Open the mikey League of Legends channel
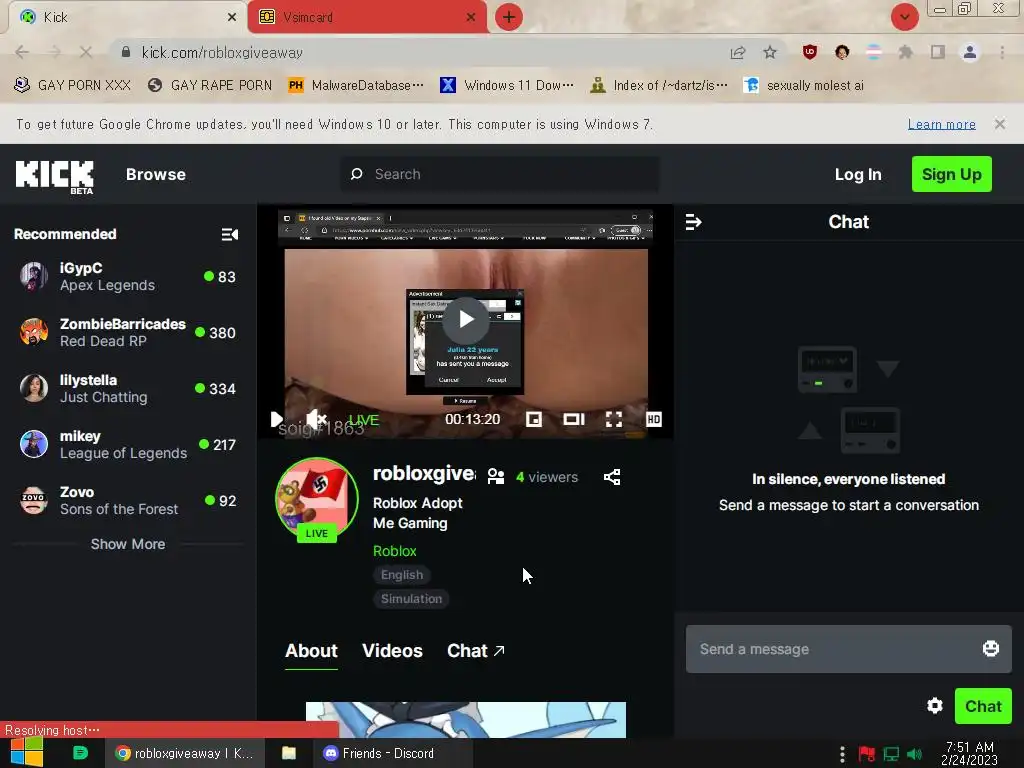1024x768 pixels. (127, 445)
